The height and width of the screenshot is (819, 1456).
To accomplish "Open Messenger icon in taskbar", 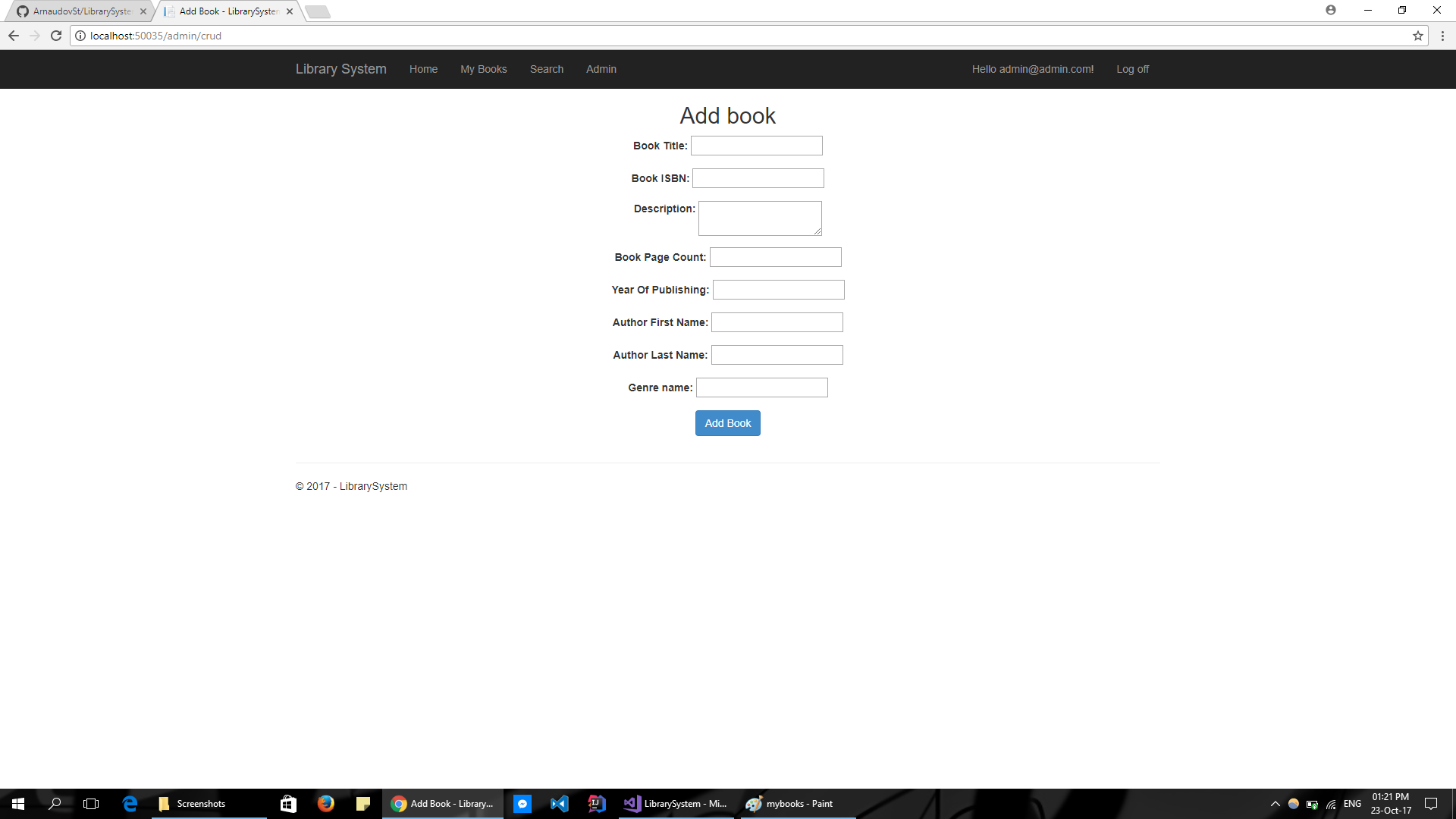I will [x=522, y=804].
